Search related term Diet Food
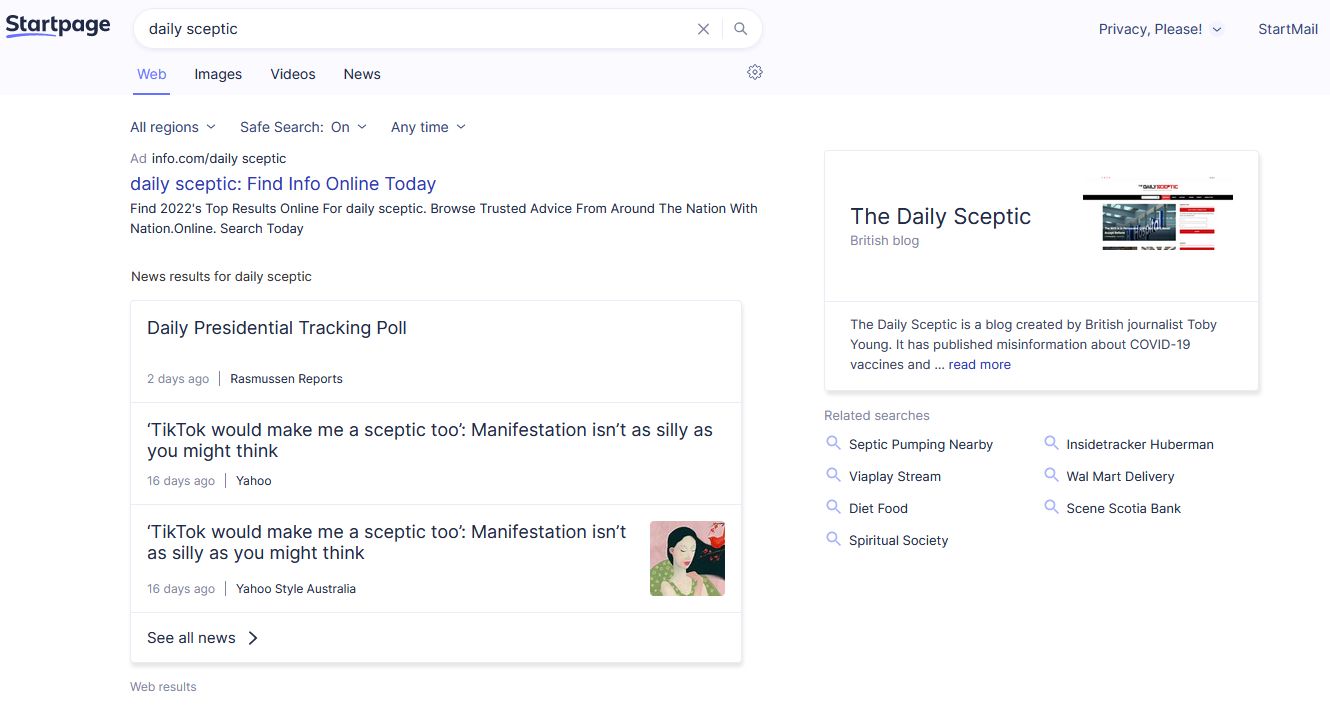The height and width of the screenshot is (707, 1330). (878, 508)
